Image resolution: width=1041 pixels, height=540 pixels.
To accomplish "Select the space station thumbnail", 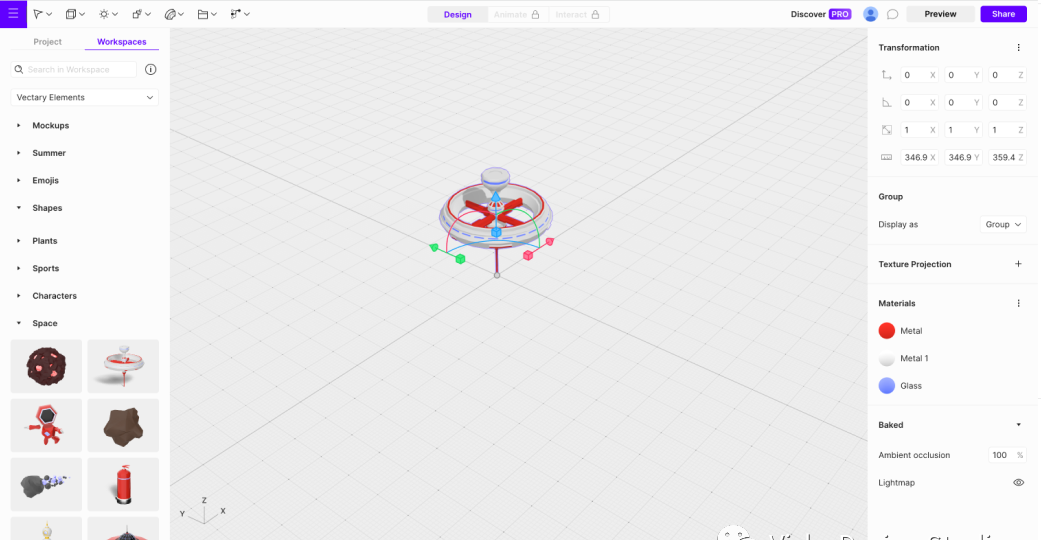I will [x=123, y=366].
